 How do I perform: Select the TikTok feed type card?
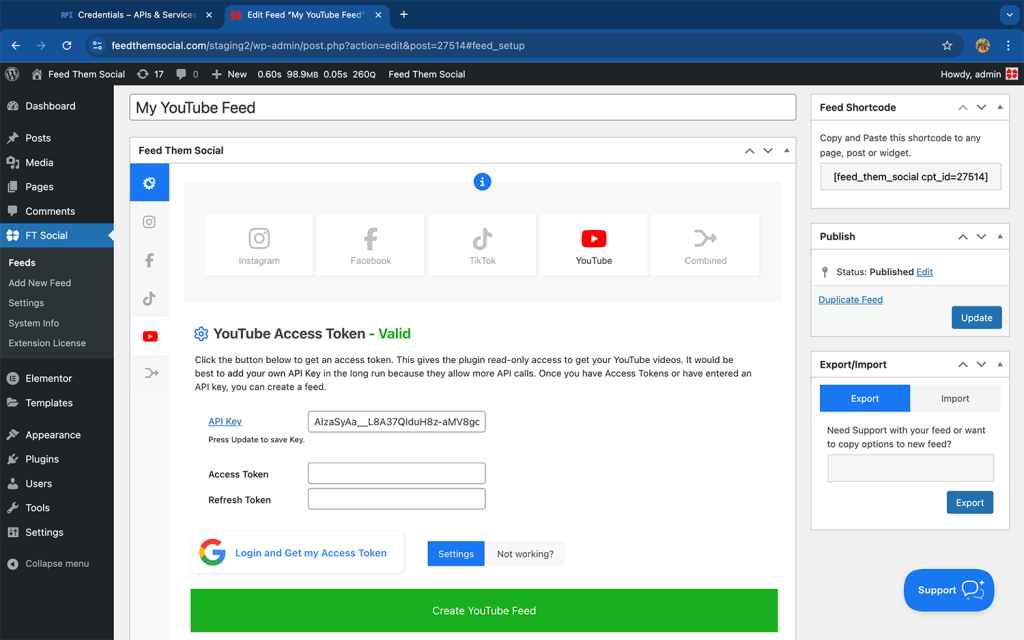[x=482, y=246]
